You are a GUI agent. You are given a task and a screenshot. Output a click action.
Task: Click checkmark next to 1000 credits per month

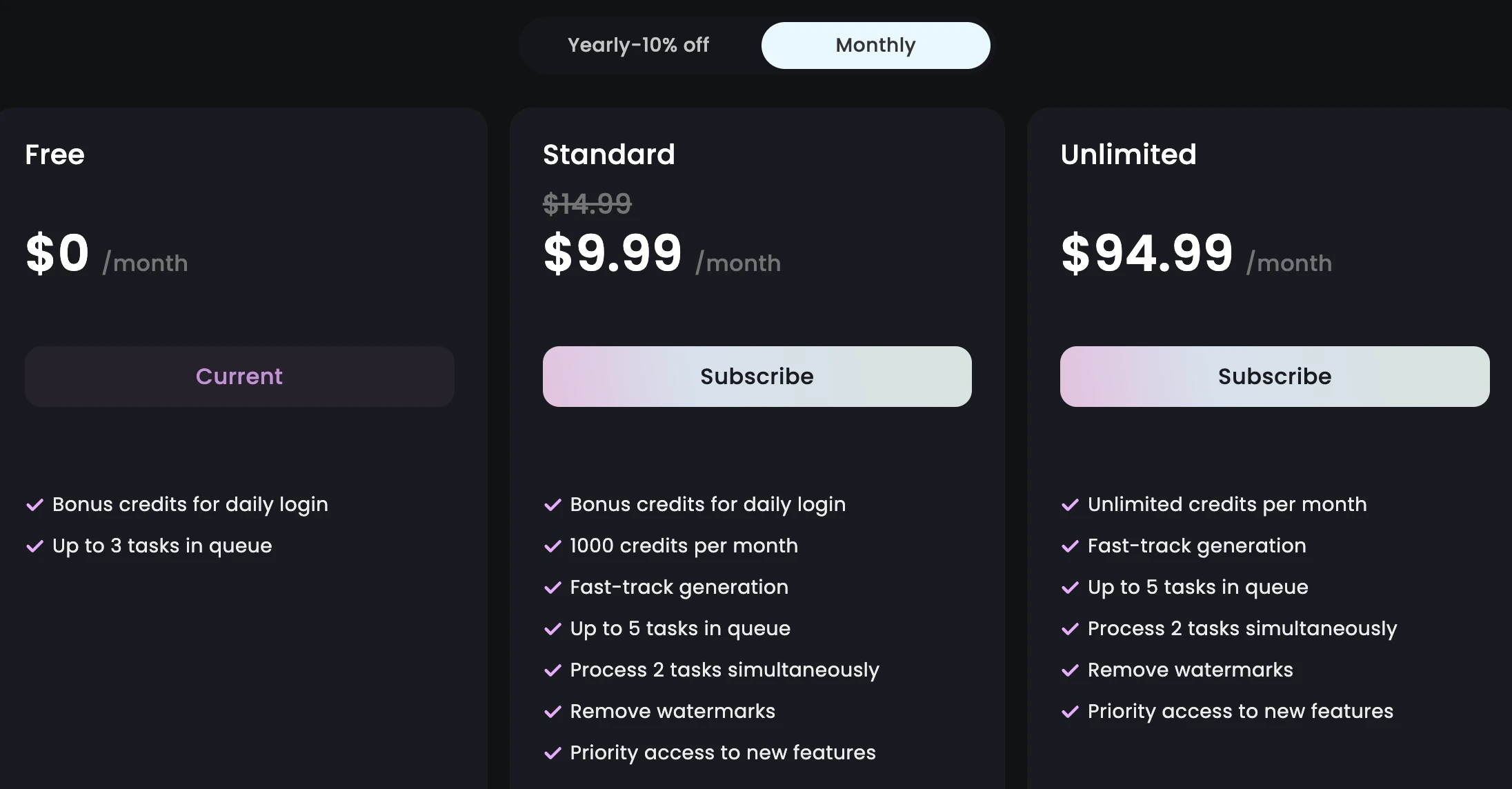tap(553, 547)
